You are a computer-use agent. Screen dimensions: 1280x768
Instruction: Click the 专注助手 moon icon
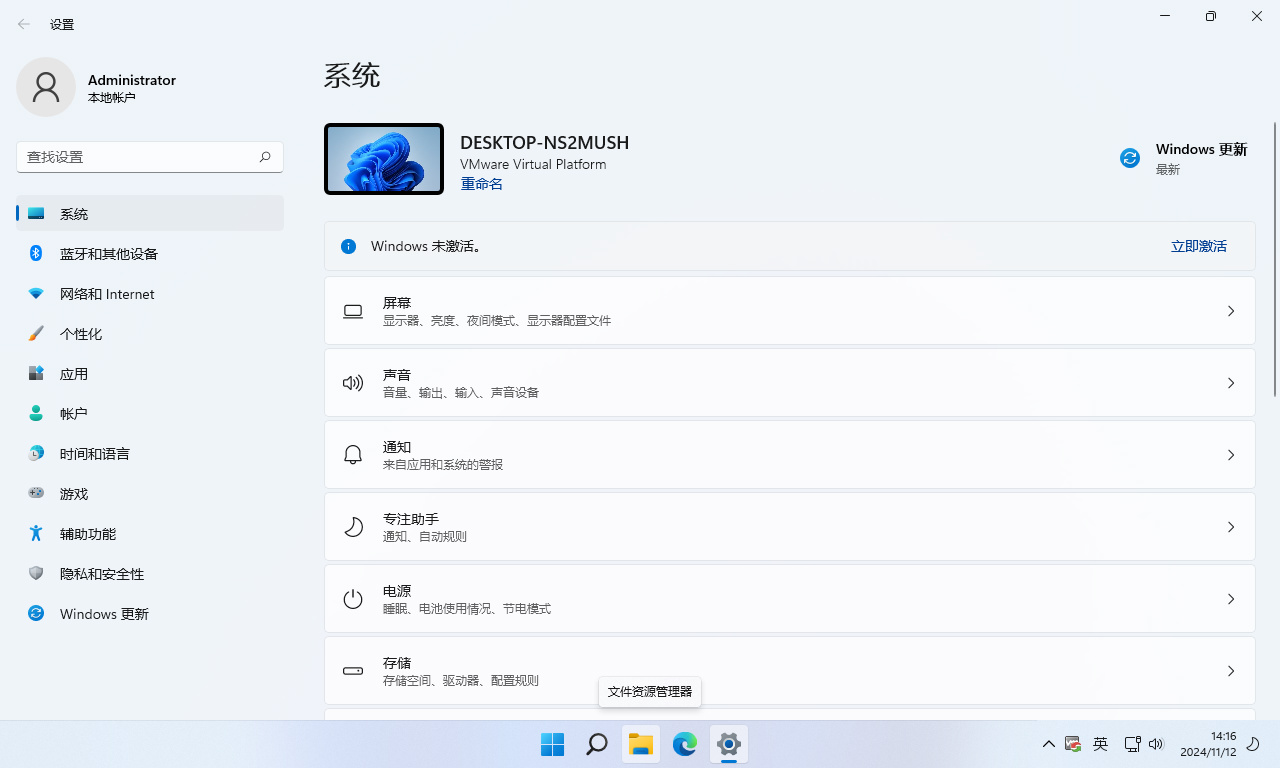point(353,527)
